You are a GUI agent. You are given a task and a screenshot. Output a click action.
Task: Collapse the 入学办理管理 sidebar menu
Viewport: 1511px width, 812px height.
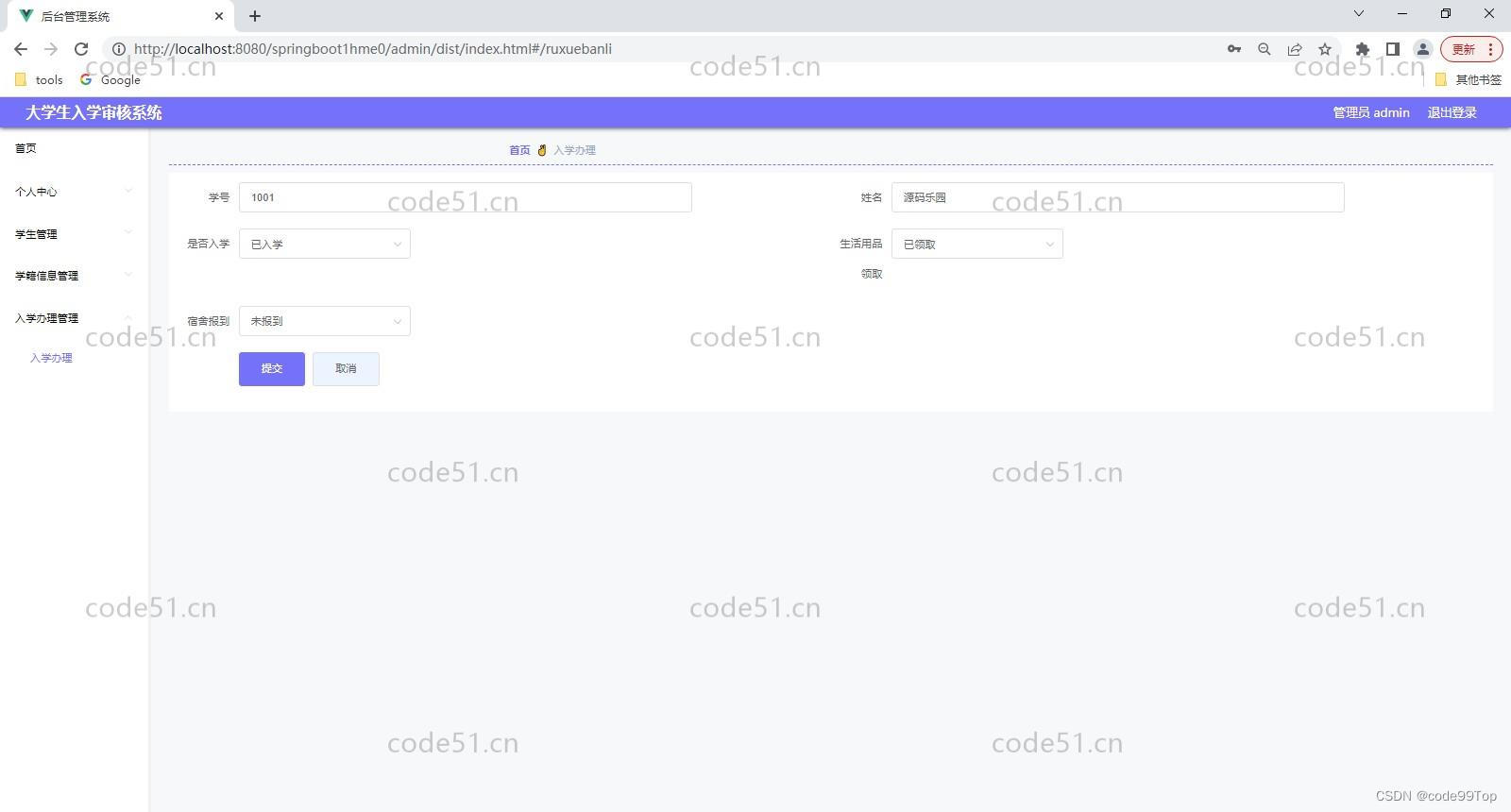tap(74, 318)
